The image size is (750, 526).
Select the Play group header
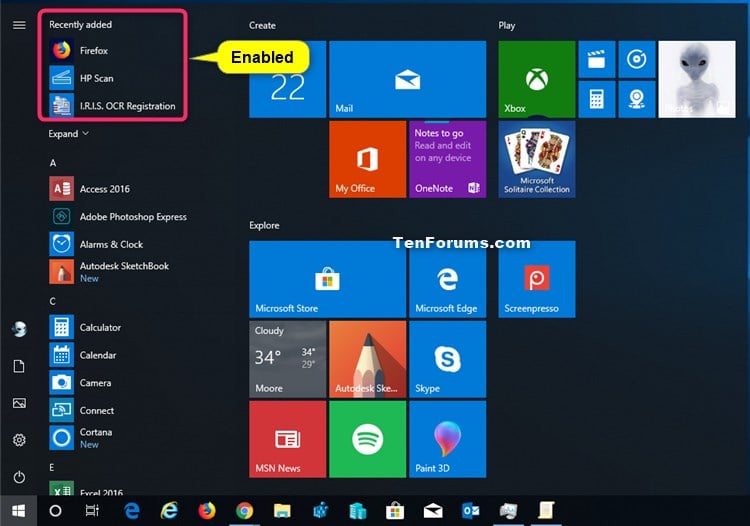click(507, 25)
